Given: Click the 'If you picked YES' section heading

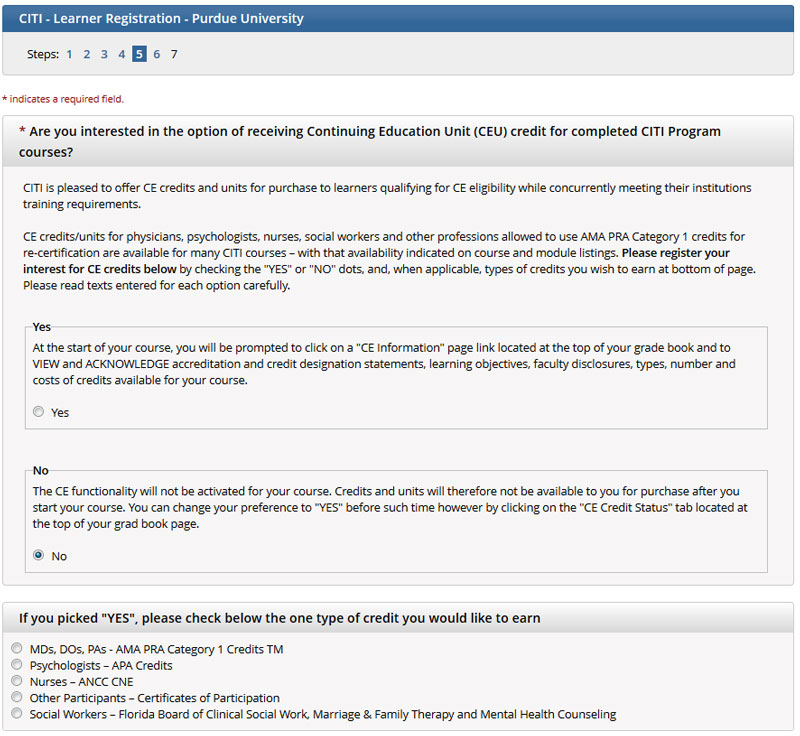Looking at the screenshot, I should (280, 618).
